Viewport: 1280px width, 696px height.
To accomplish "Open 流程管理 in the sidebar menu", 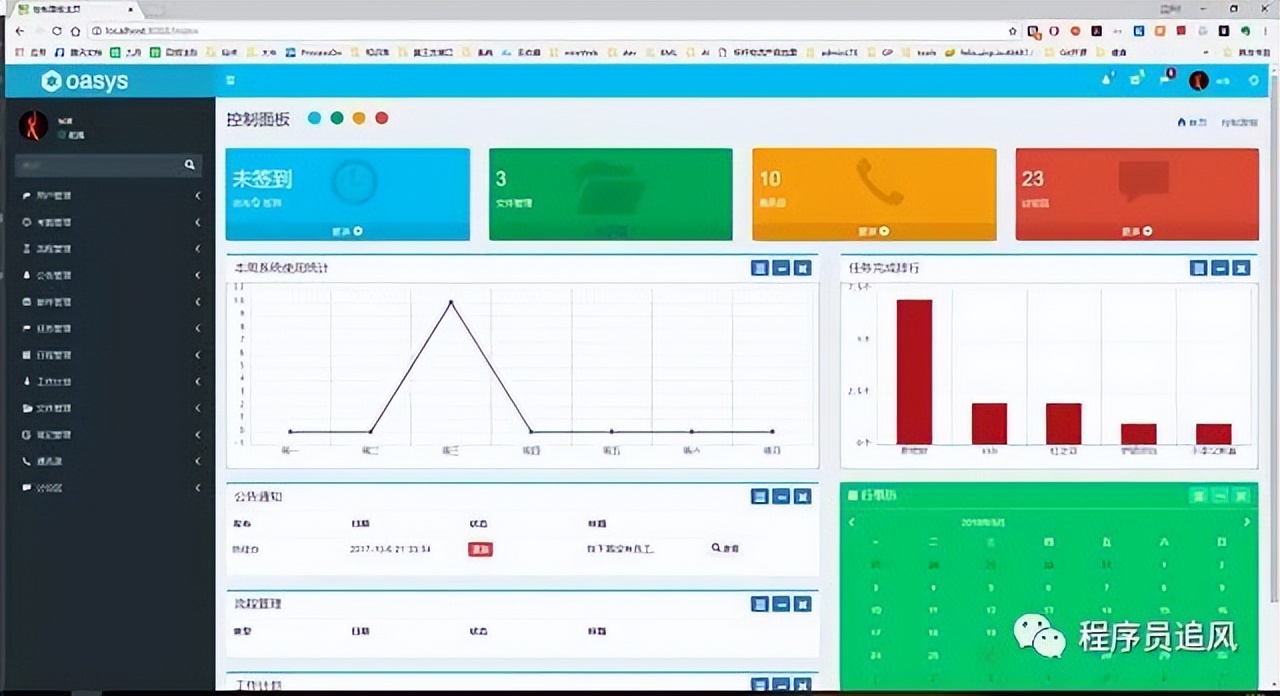I will point(110,248).
